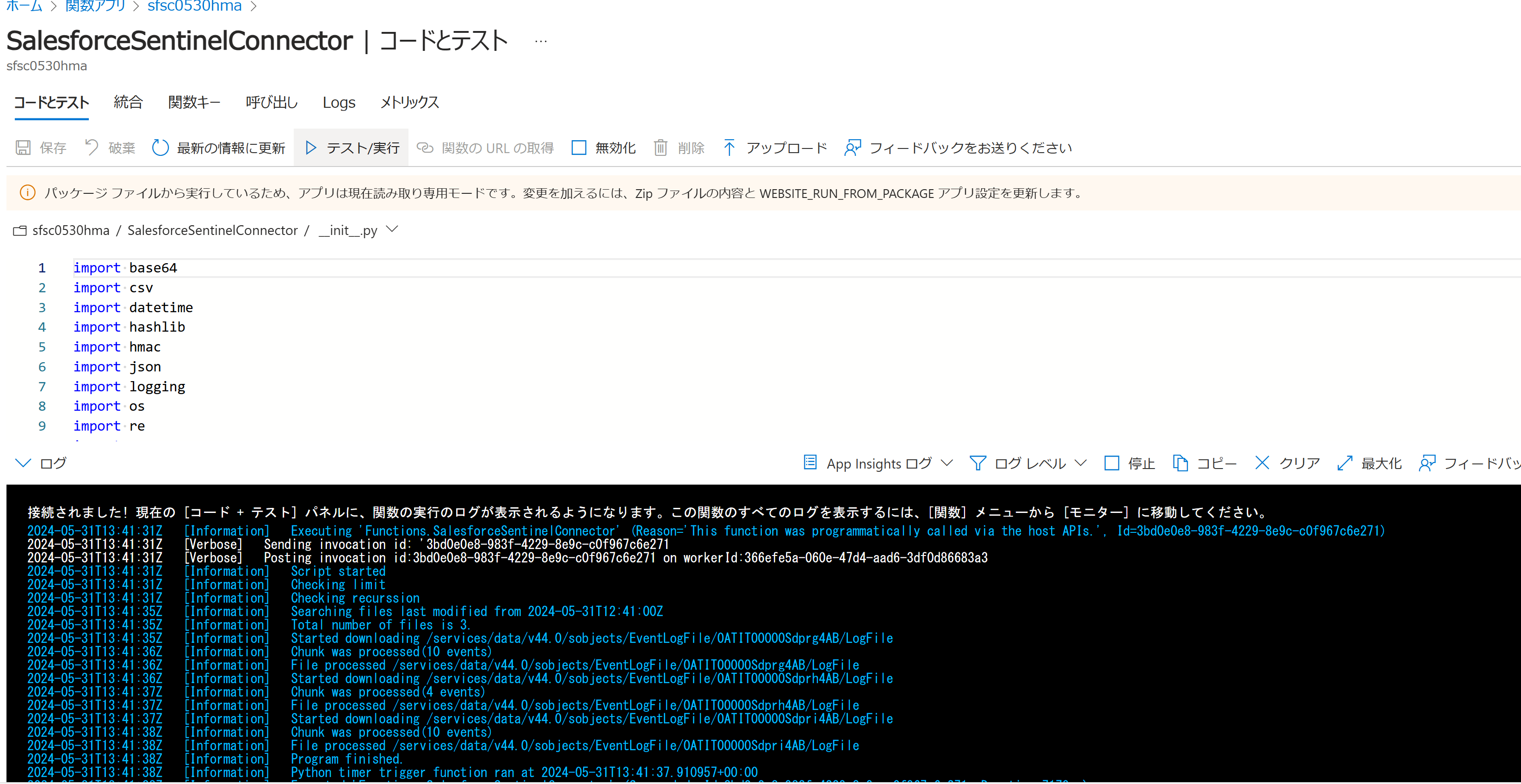Click the アップロード upload arrow icon
Screen dimensions: 1521x784
[729, 148]
